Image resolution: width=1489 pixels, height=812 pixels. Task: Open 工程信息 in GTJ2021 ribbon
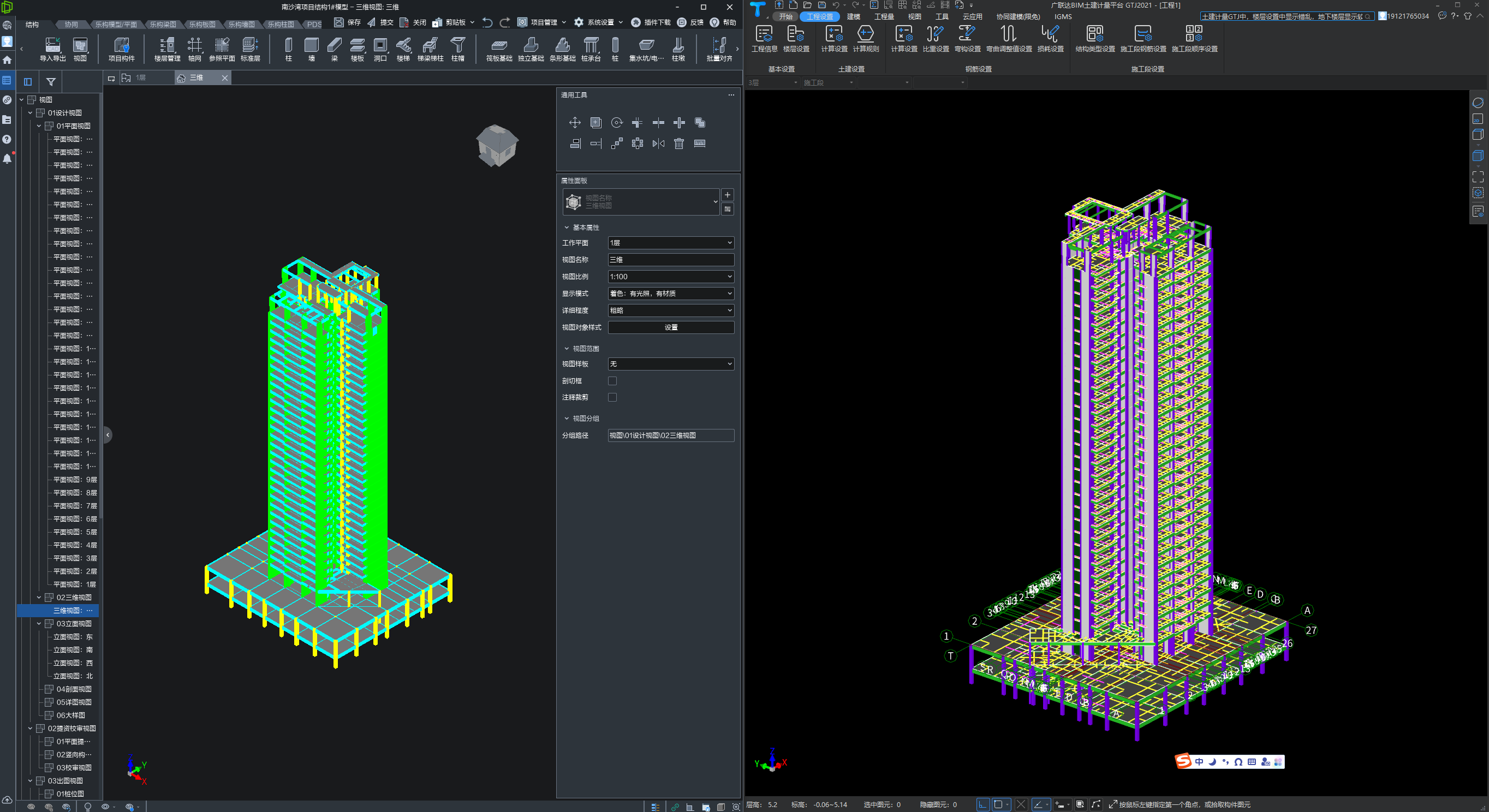tap(764, 39)
